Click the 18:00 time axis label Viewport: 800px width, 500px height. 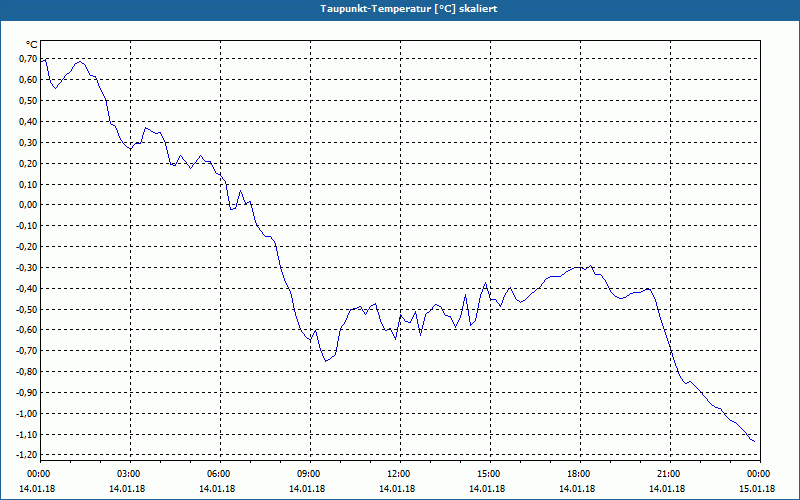point(579,474)
